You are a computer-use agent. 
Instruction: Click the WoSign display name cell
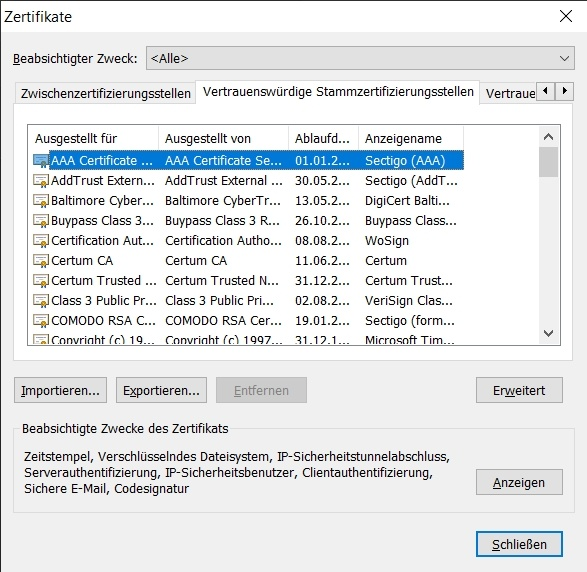click(x=387, y=241)
